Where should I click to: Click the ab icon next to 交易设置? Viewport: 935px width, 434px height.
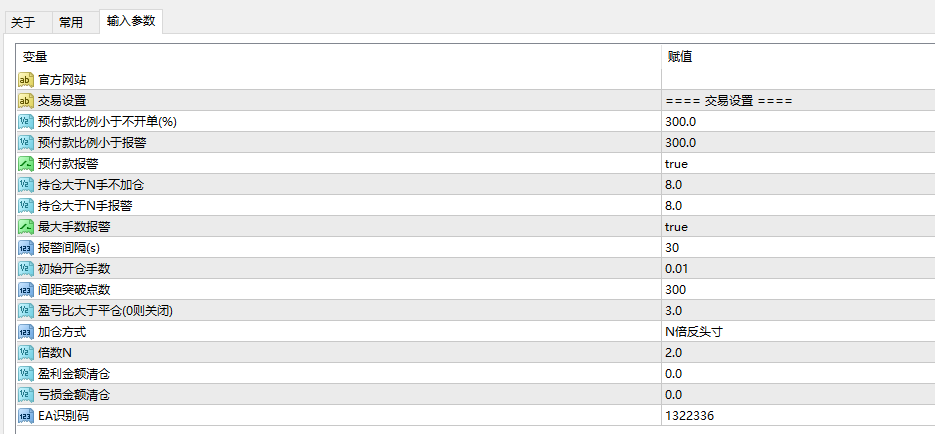click(x=26, y=101)
